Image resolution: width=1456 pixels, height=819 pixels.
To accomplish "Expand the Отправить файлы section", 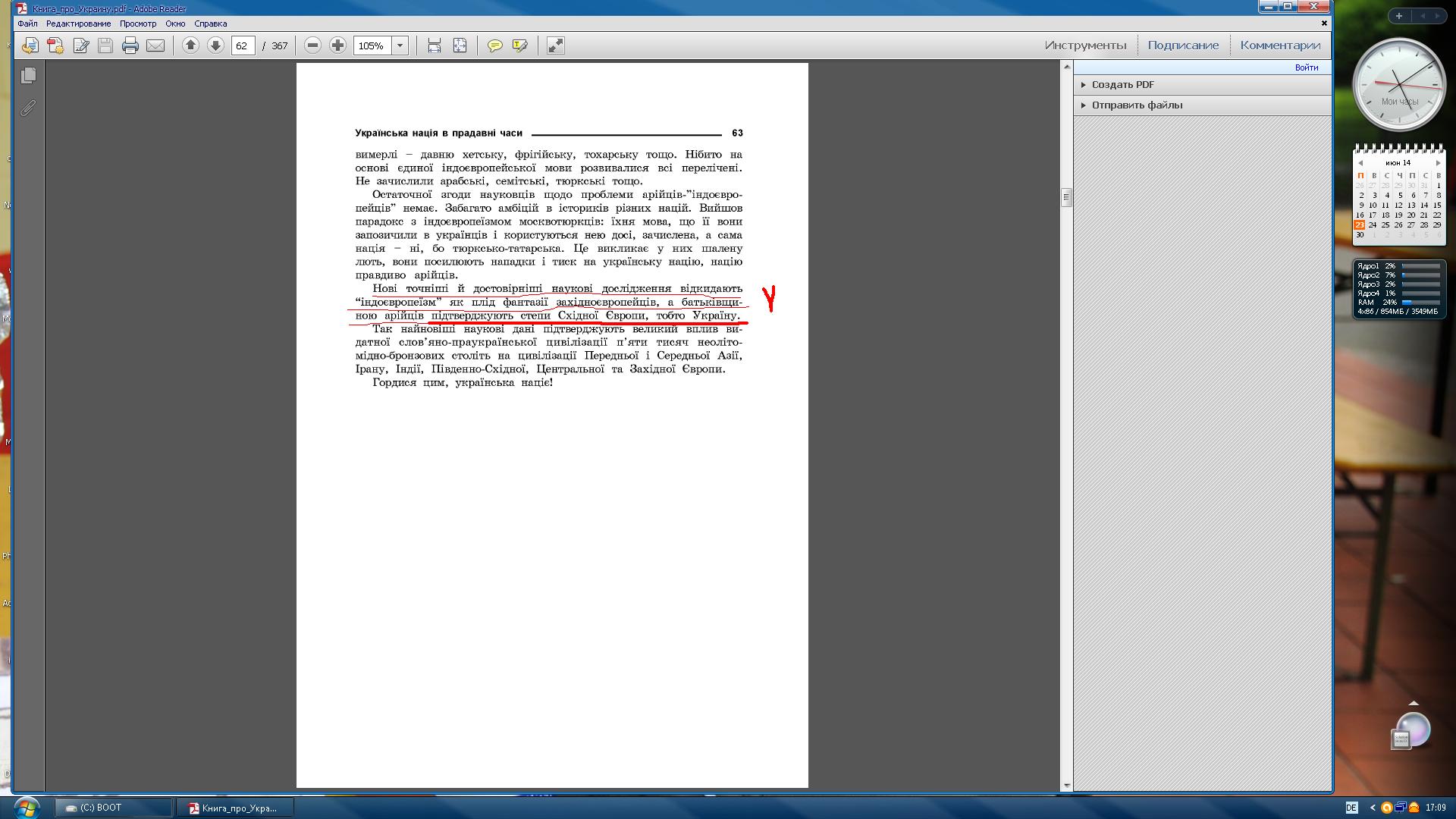I will pos(1136,105).
